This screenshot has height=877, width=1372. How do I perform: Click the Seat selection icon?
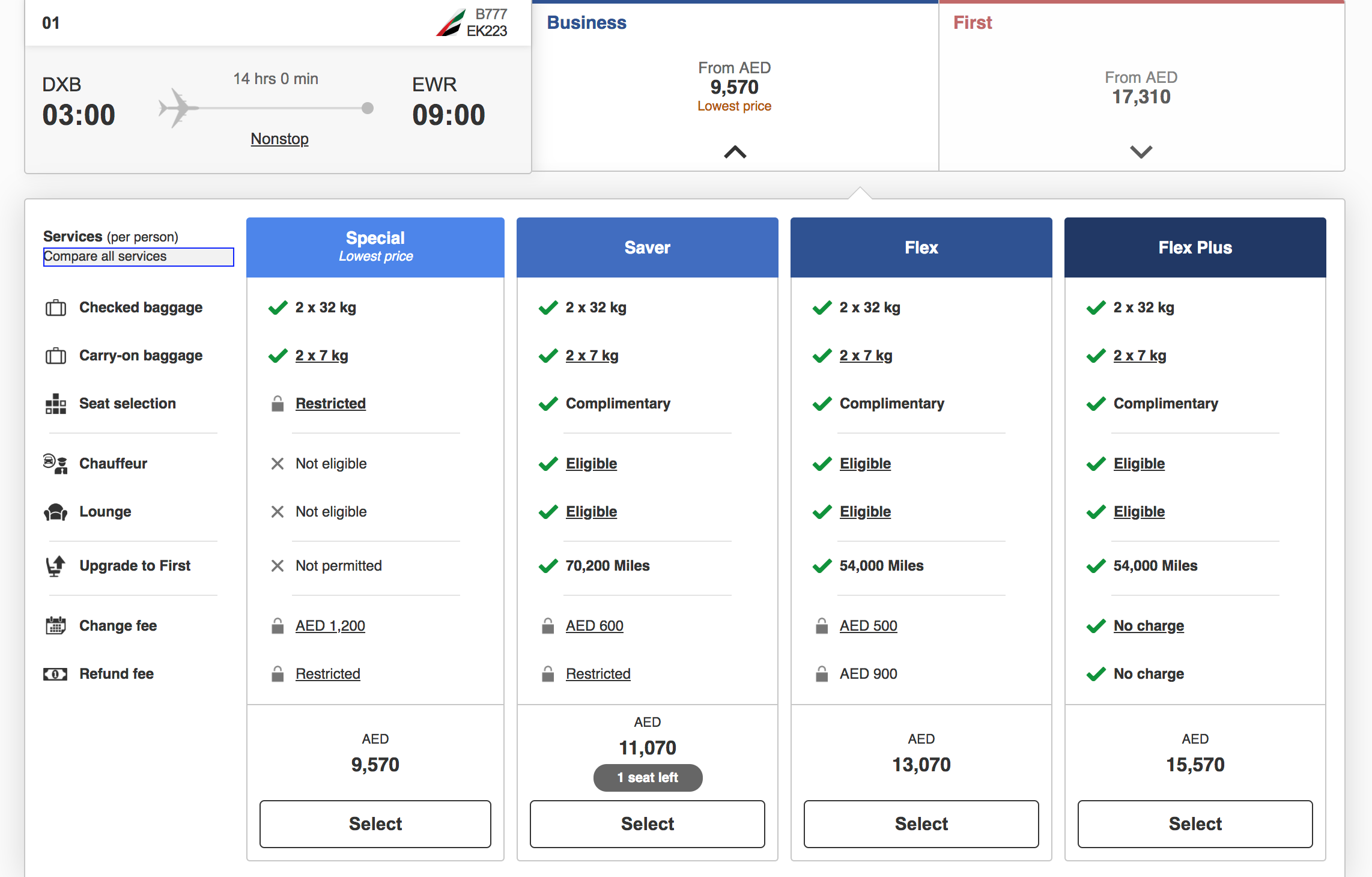click(55, 404)
